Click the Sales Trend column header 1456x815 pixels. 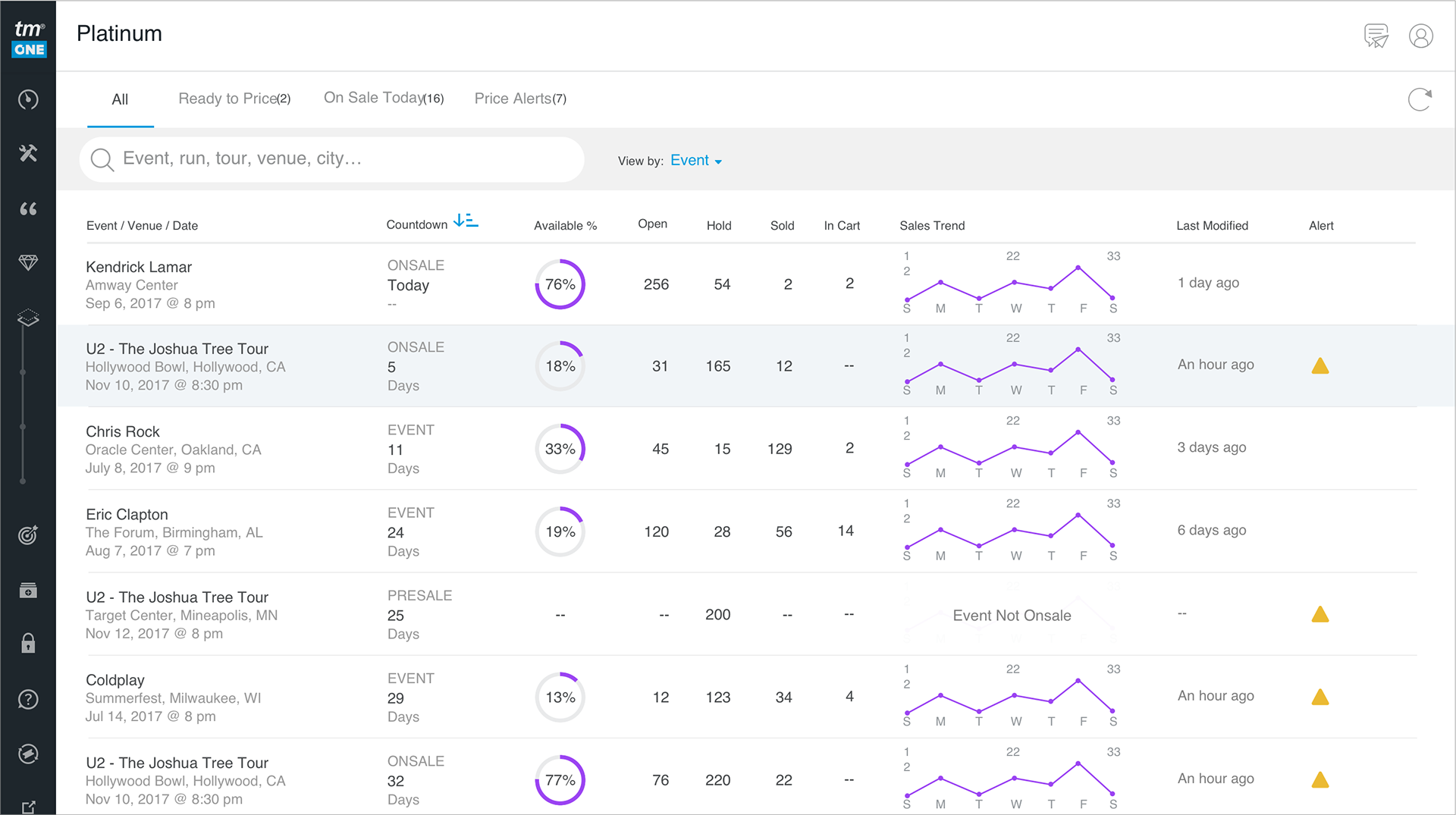click(932, 226)
